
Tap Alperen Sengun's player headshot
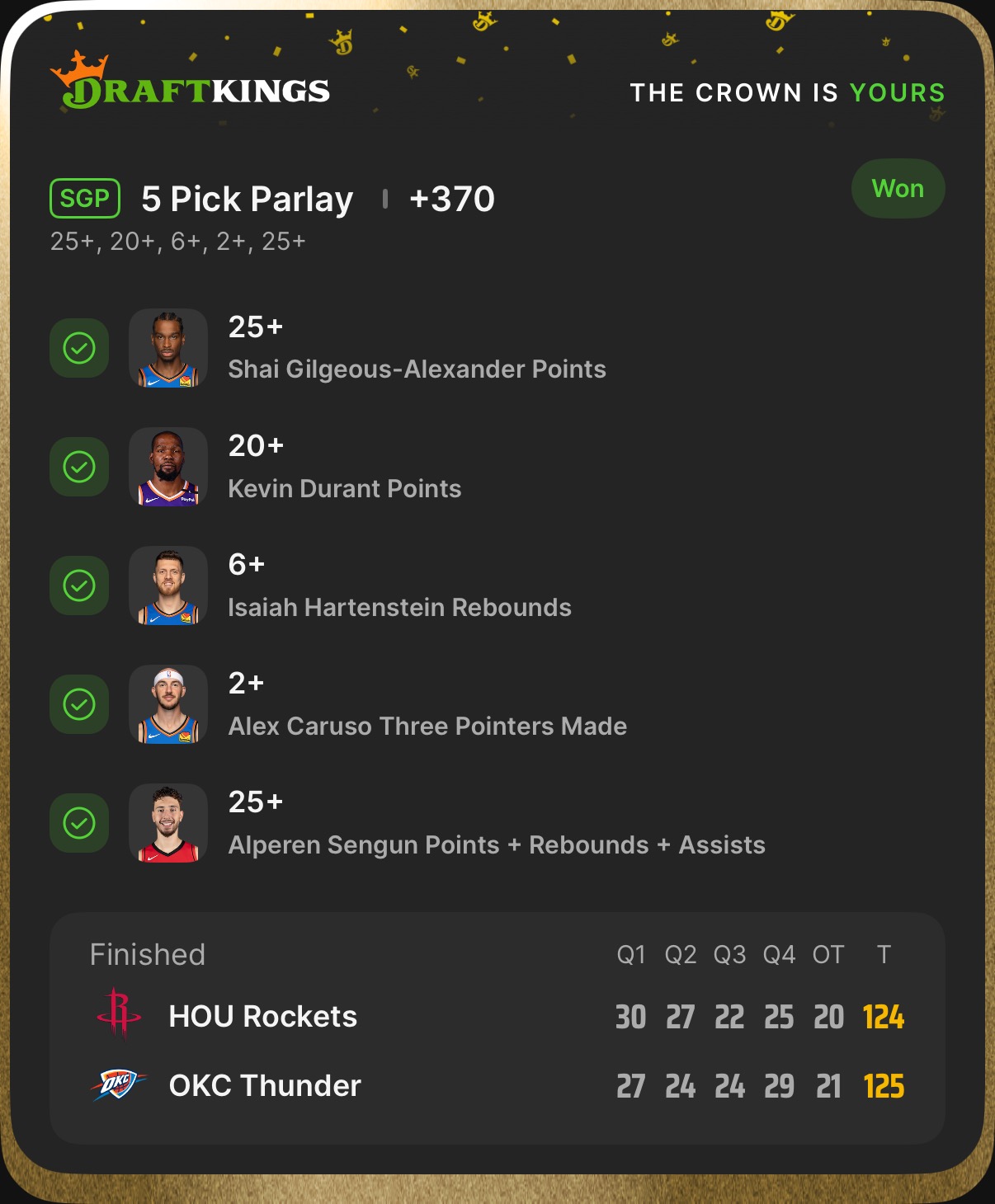(x=168, y=823)
